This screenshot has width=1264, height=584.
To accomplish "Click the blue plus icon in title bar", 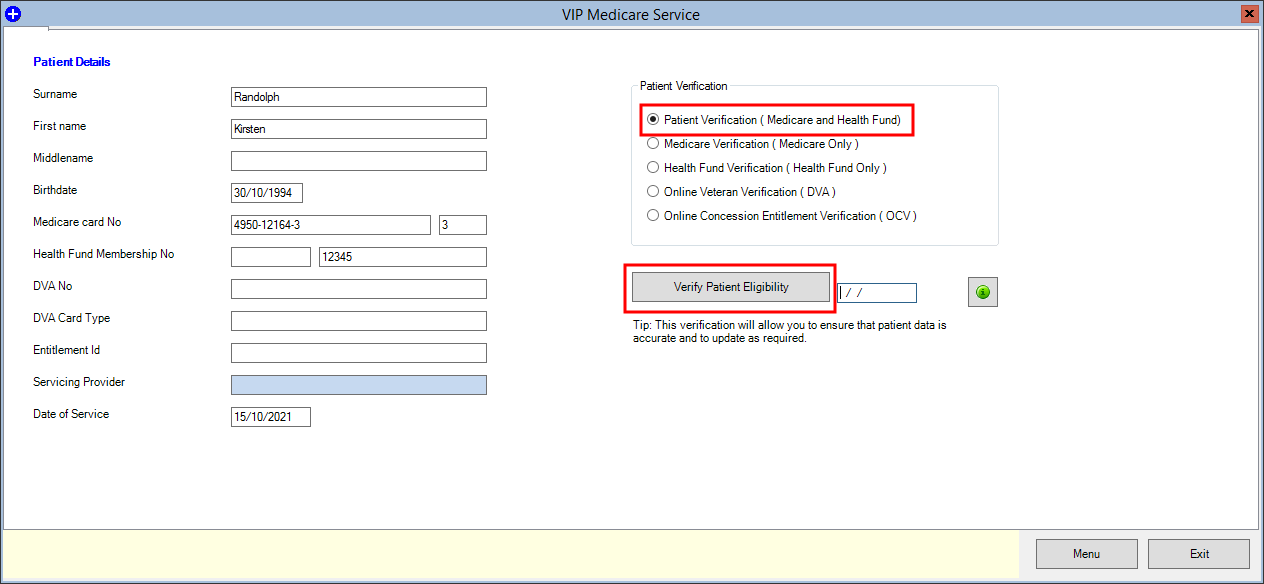I will coord(13,14).
